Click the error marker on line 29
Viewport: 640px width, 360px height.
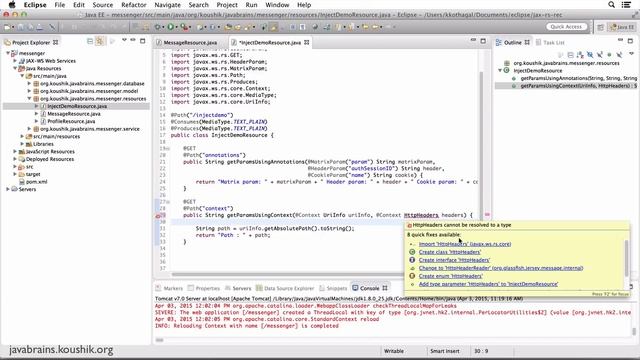[158, 216]
